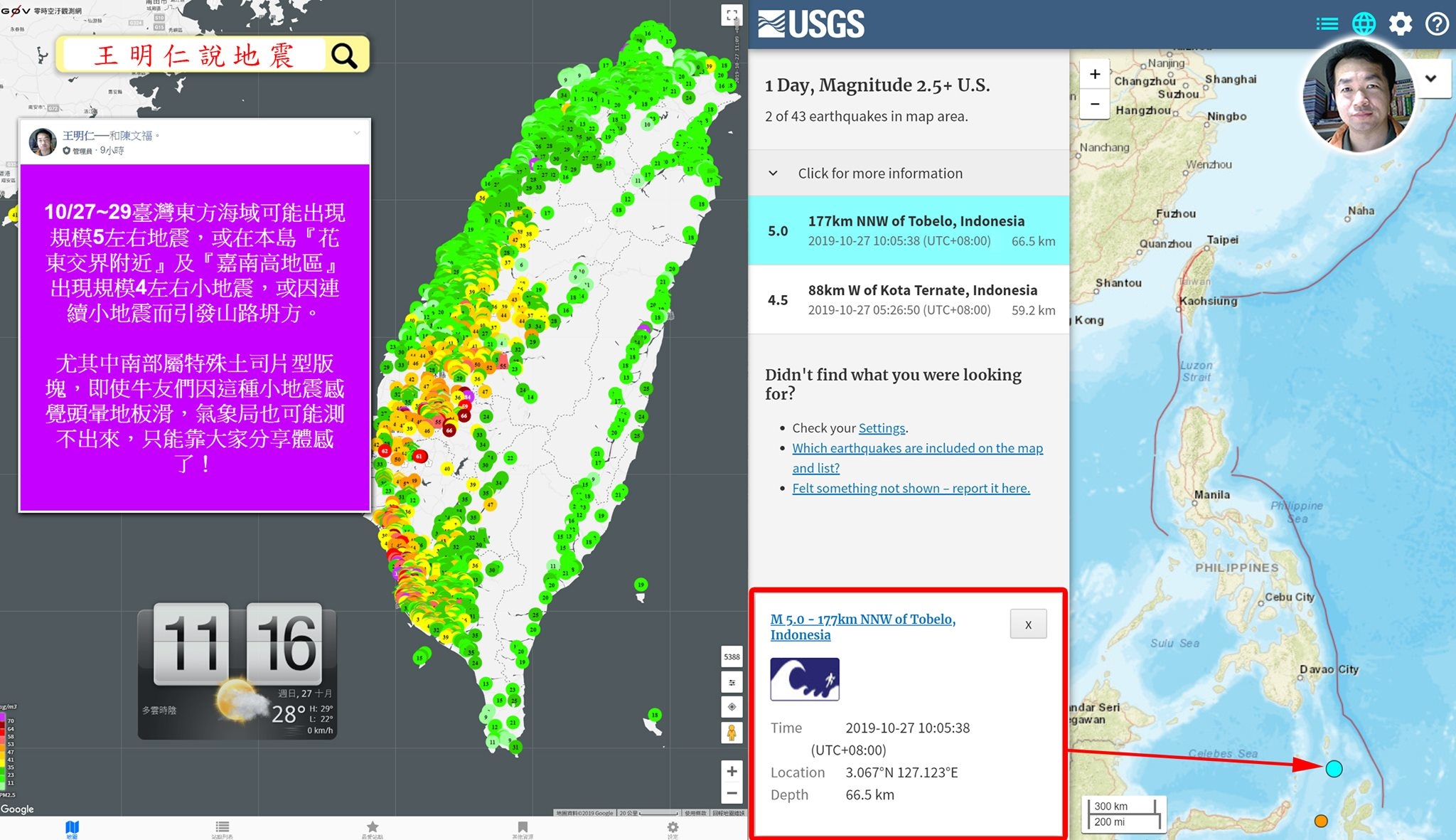Screen dimensions: 1456x840
Task: Zoom out on the USGS map
Action: point(1095,104)
